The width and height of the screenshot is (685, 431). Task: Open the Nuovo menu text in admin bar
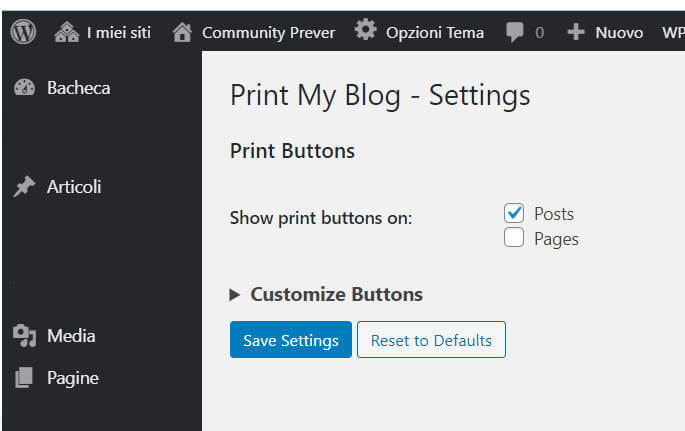(618, 32)
